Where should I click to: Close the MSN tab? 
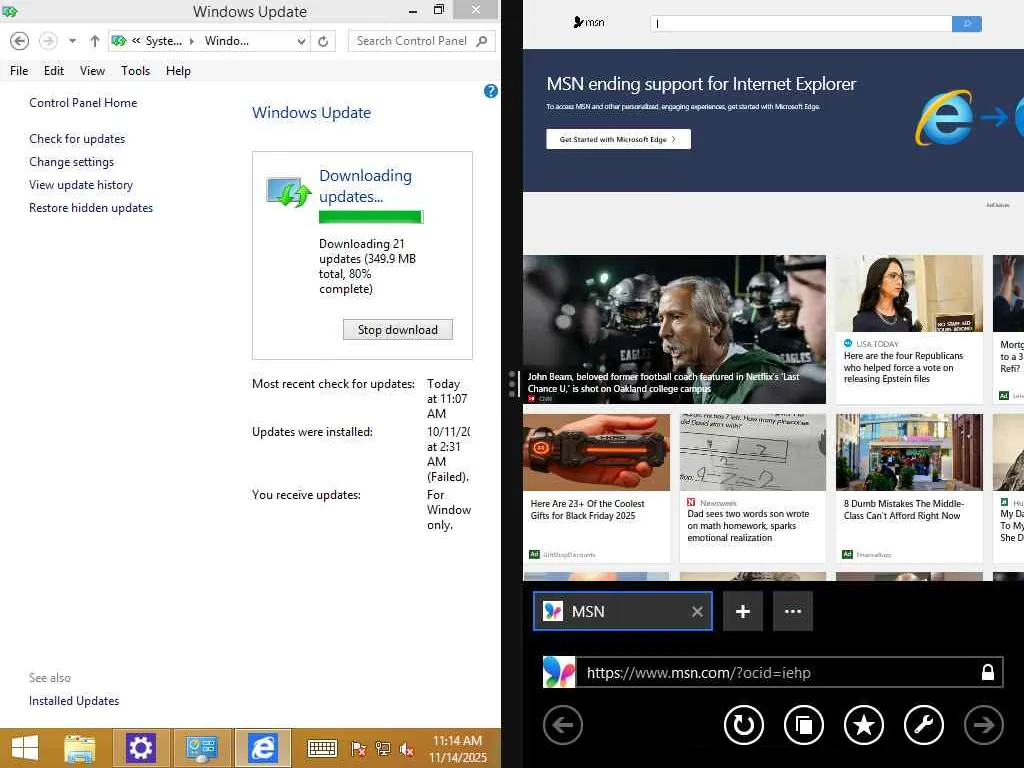697,611
